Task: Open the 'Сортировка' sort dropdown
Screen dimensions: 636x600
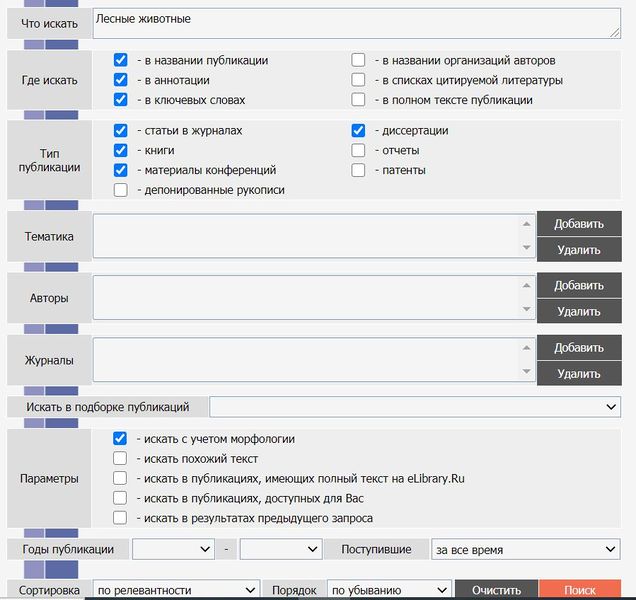Action: (x=176, y=590)
